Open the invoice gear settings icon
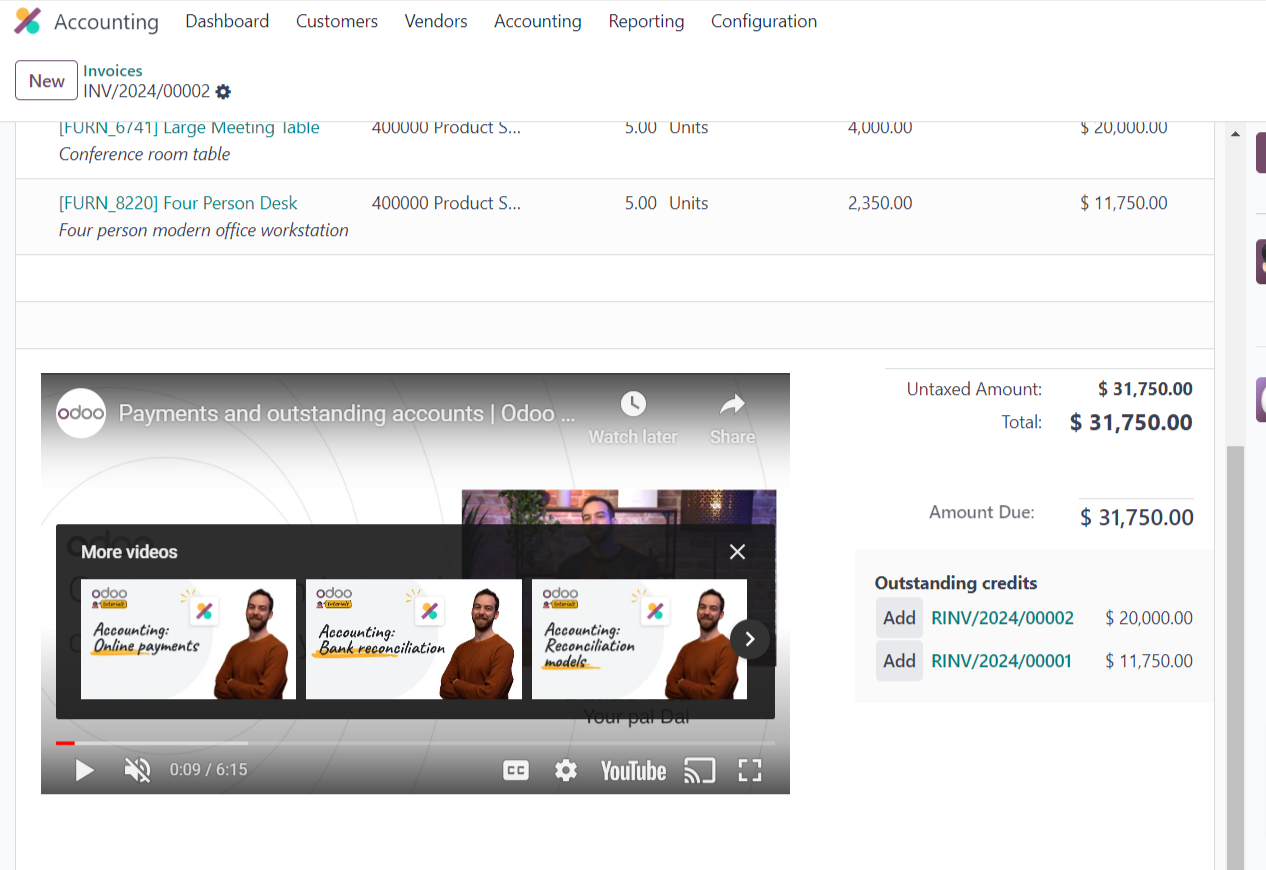Viewport: 1266px width, 870px height. 223,92
